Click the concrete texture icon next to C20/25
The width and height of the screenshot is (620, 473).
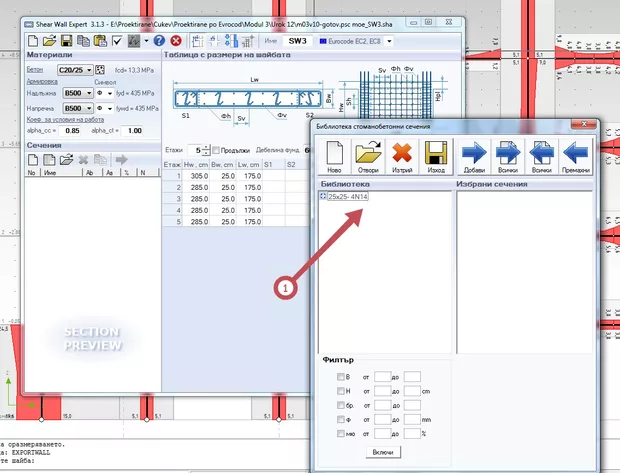(x=100, y=70)
